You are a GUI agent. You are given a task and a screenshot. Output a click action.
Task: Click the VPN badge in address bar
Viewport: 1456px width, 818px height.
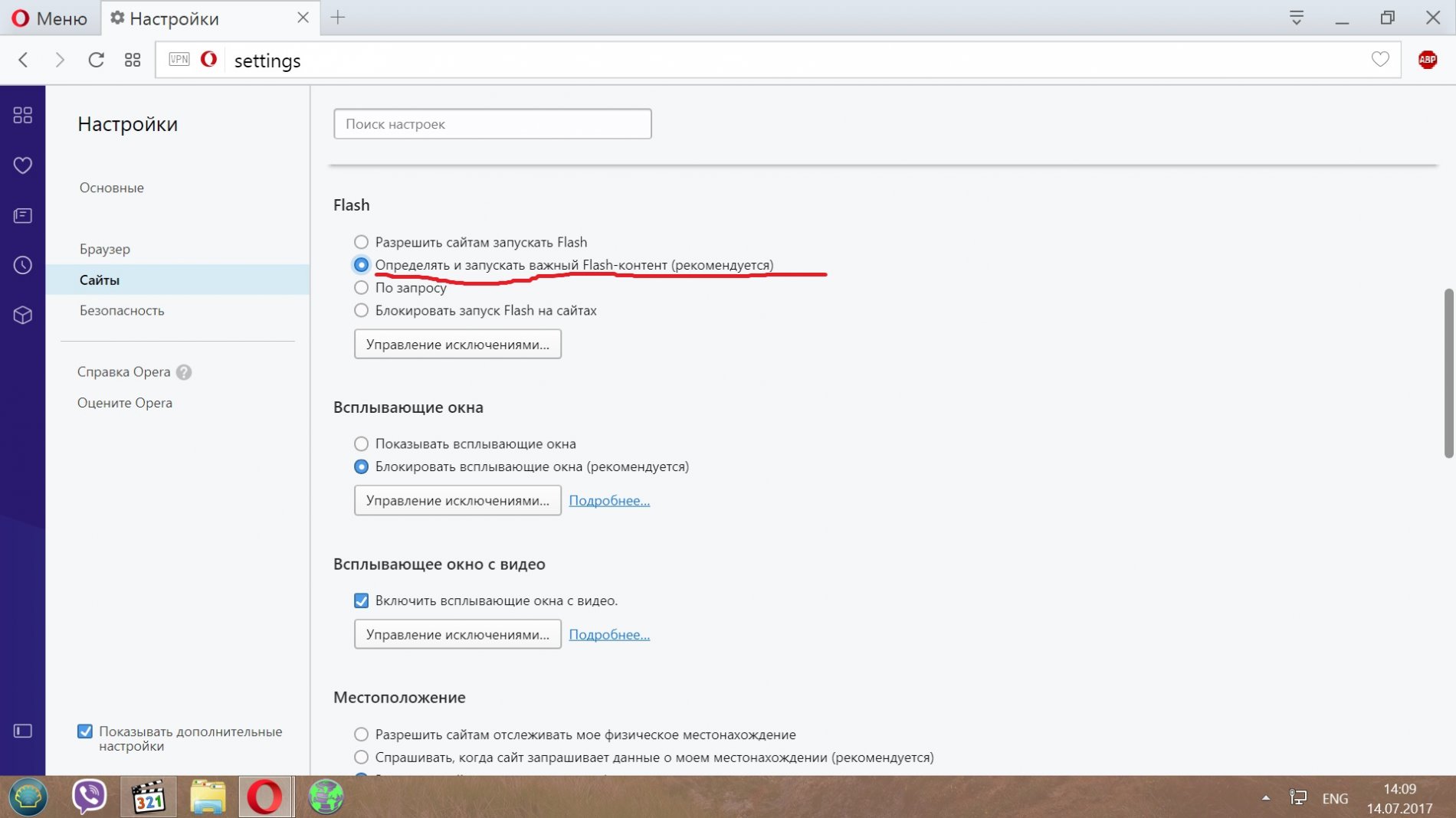point(179,60)
